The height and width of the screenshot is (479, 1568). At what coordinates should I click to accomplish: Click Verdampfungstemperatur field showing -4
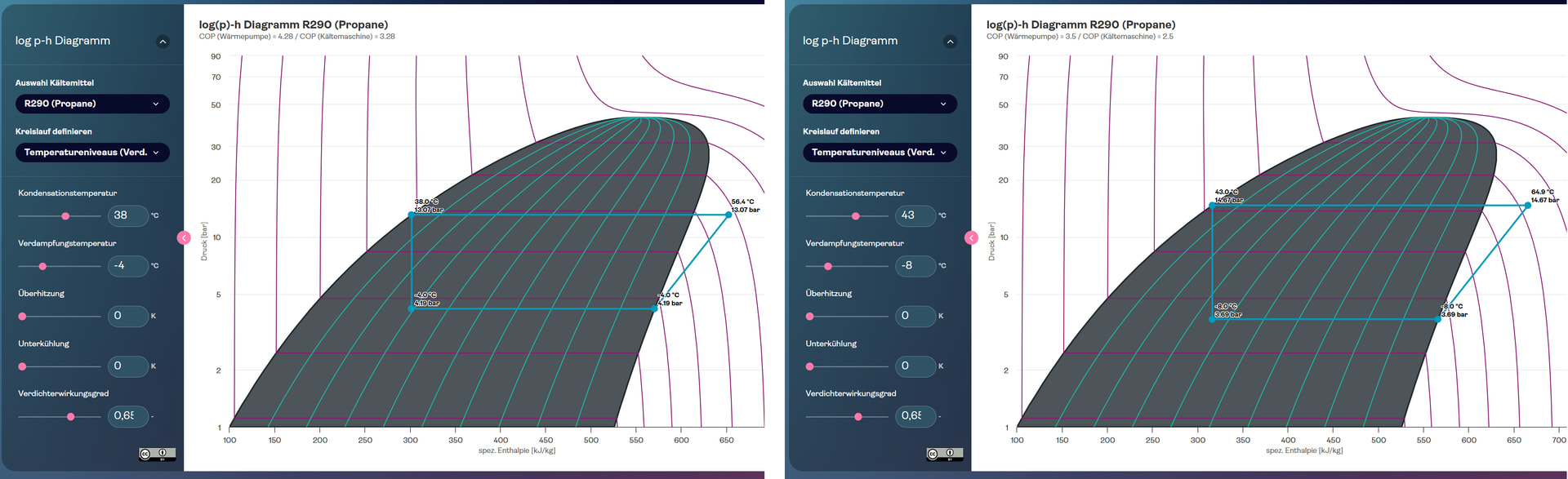pyautogui.click(x=127, y=266)
